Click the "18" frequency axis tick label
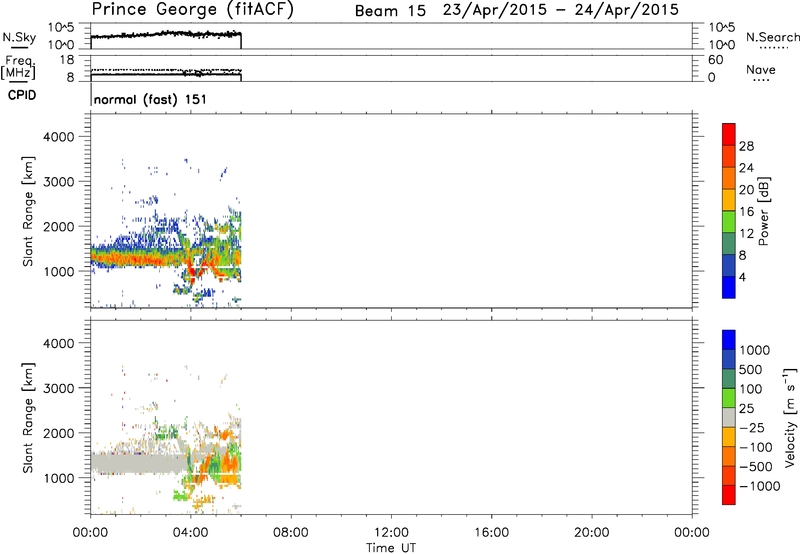 click(67, 60)
